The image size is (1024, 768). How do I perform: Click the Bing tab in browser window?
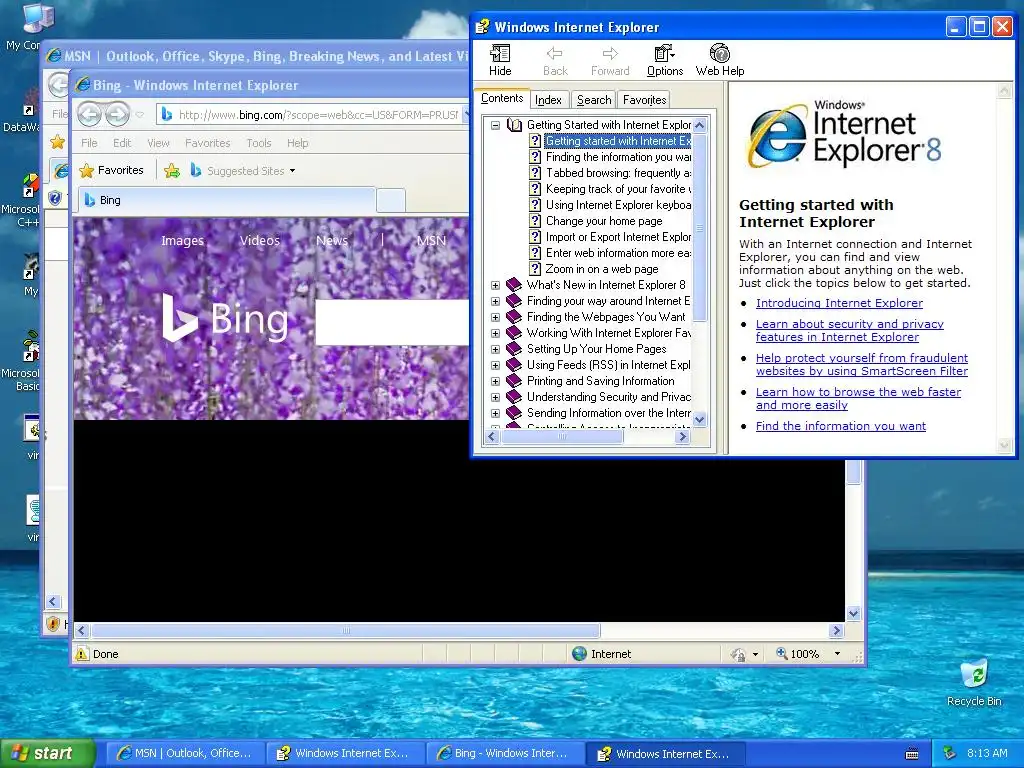[x=226, y=200]
